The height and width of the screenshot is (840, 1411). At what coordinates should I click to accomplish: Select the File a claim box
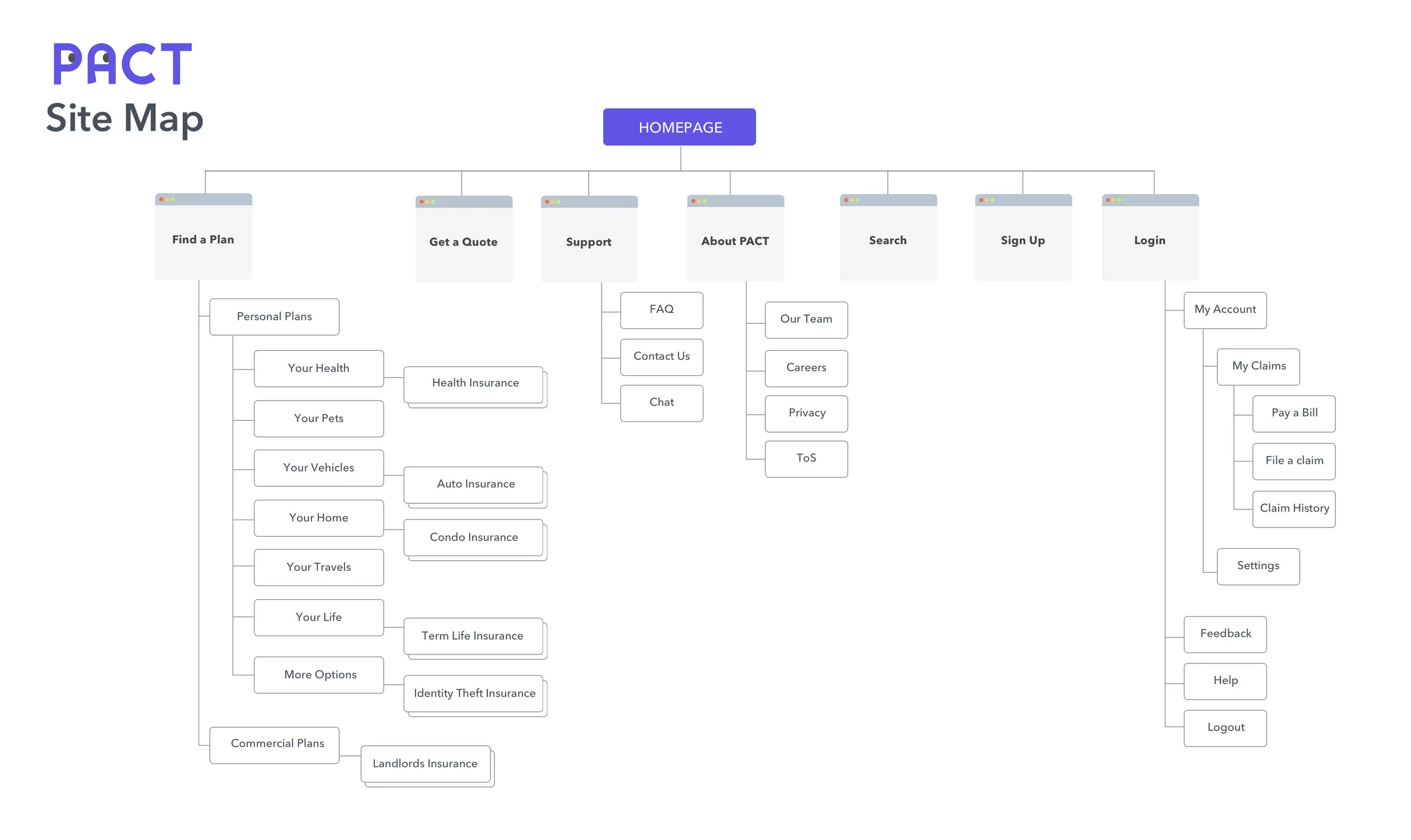coord(1294,461)
